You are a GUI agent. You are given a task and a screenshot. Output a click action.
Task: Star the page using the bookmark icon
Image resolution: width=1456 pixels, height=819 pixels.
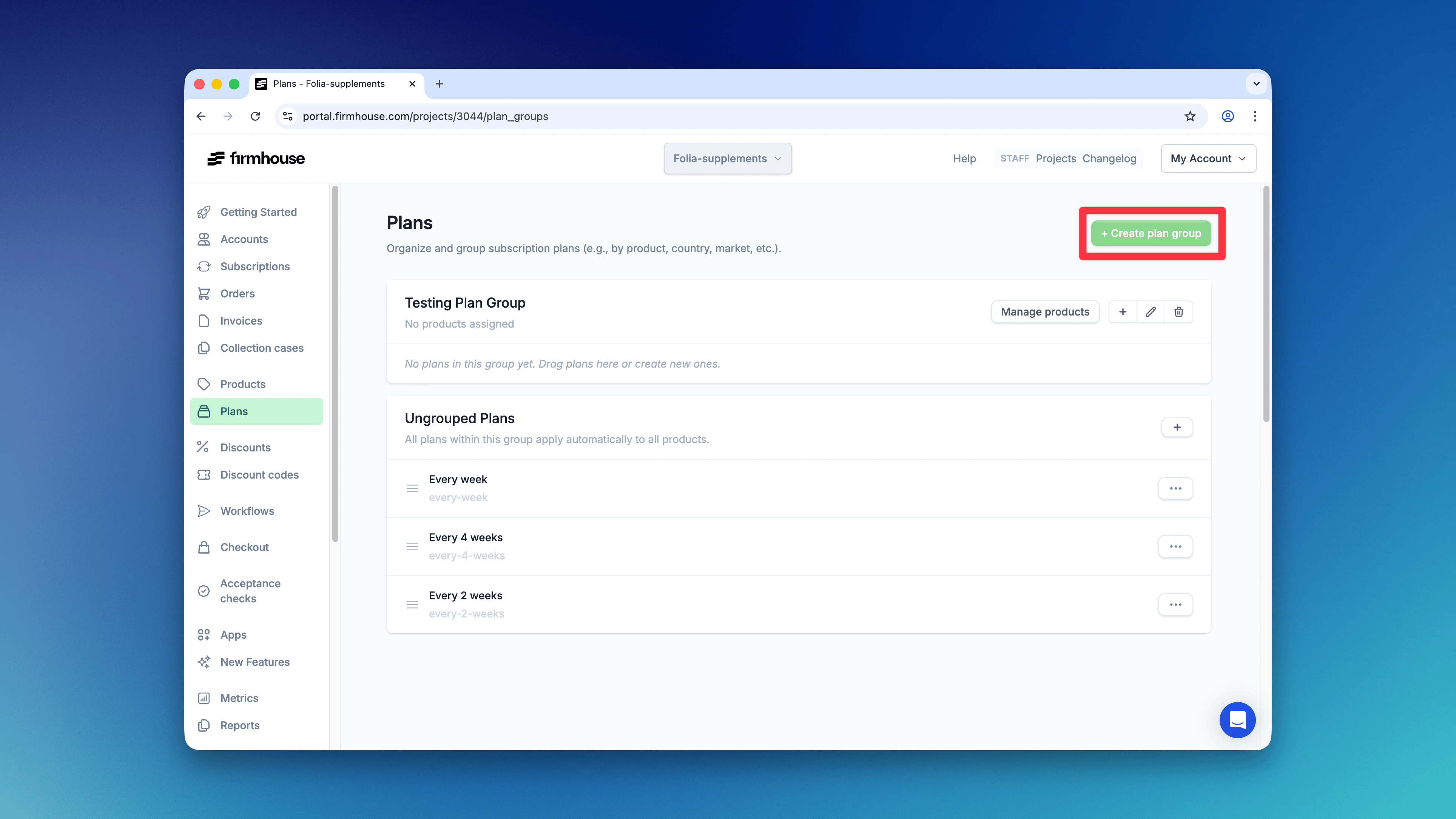coord(1190,116)
